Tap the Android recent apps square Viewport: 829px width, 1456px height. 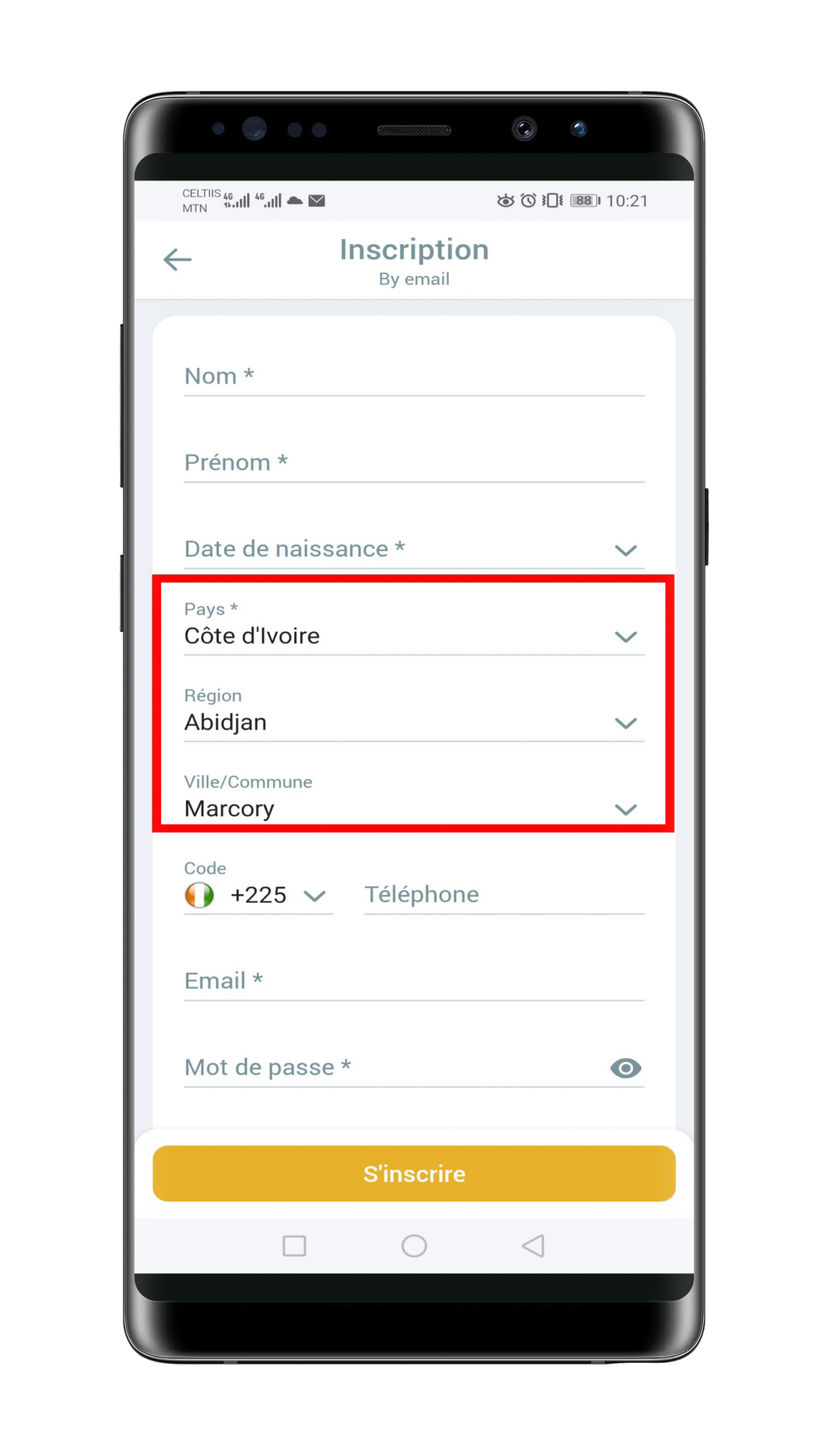(x=294, y=1246)
